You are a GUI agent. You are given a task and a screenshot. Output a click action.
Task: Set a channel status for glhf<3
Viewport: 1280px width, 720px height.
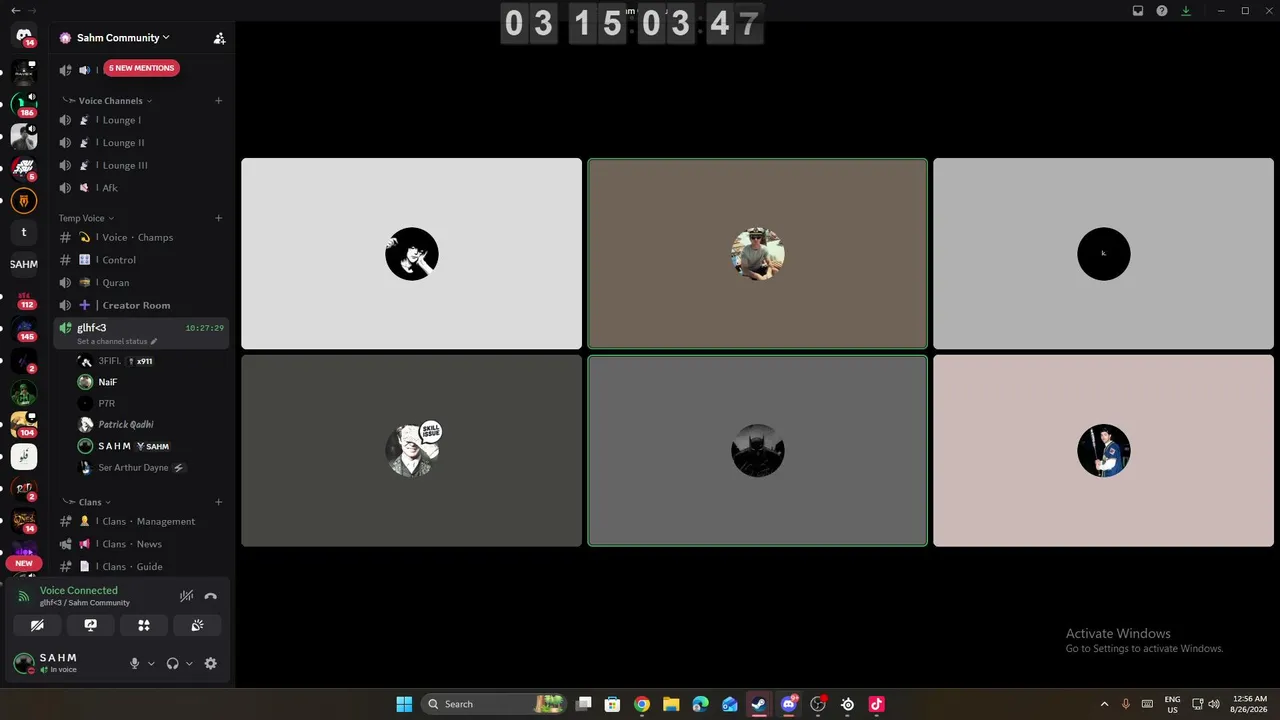click(x=117, y=342)
